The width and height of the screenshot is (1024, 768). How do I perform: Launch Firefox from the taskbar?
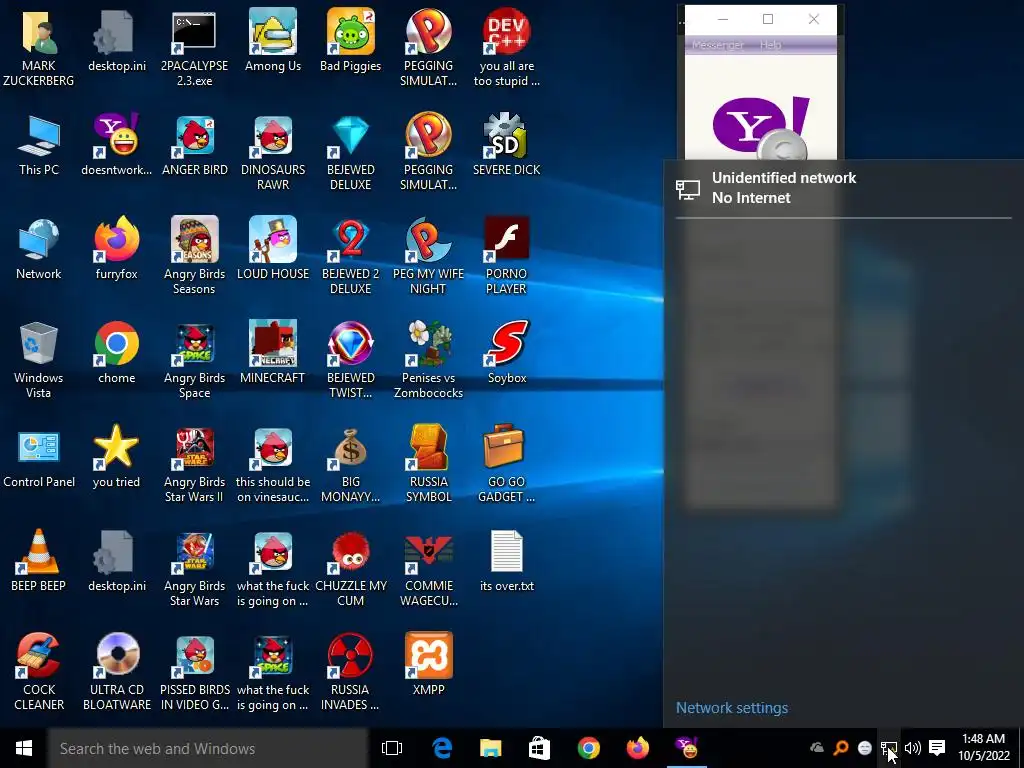[637, 748]
